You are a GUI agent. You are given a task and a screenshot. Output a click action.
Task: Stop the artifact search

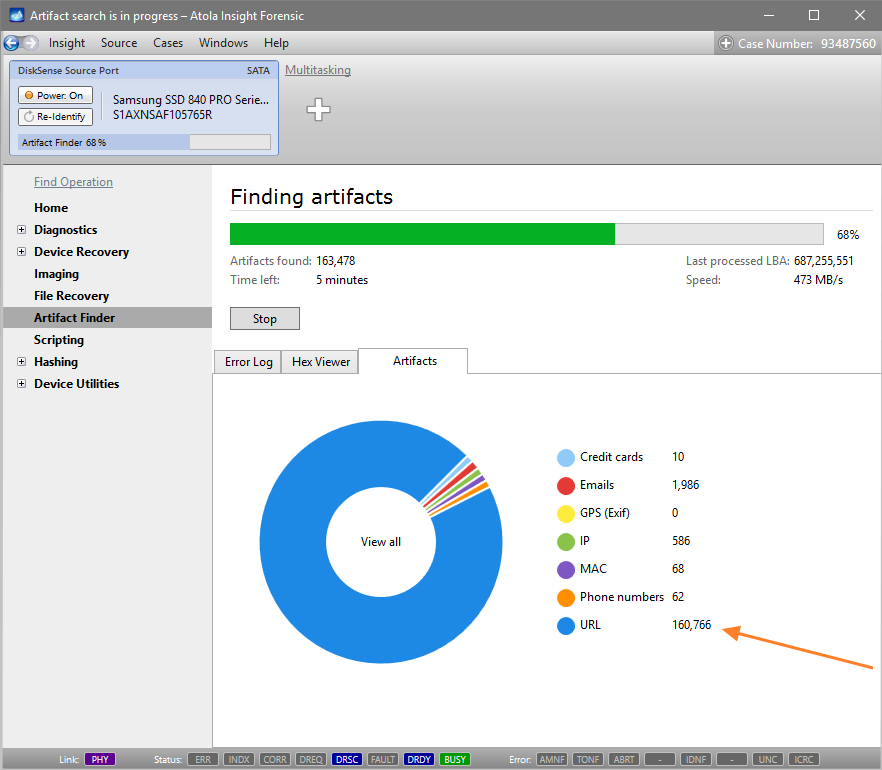tap(264, 319)
